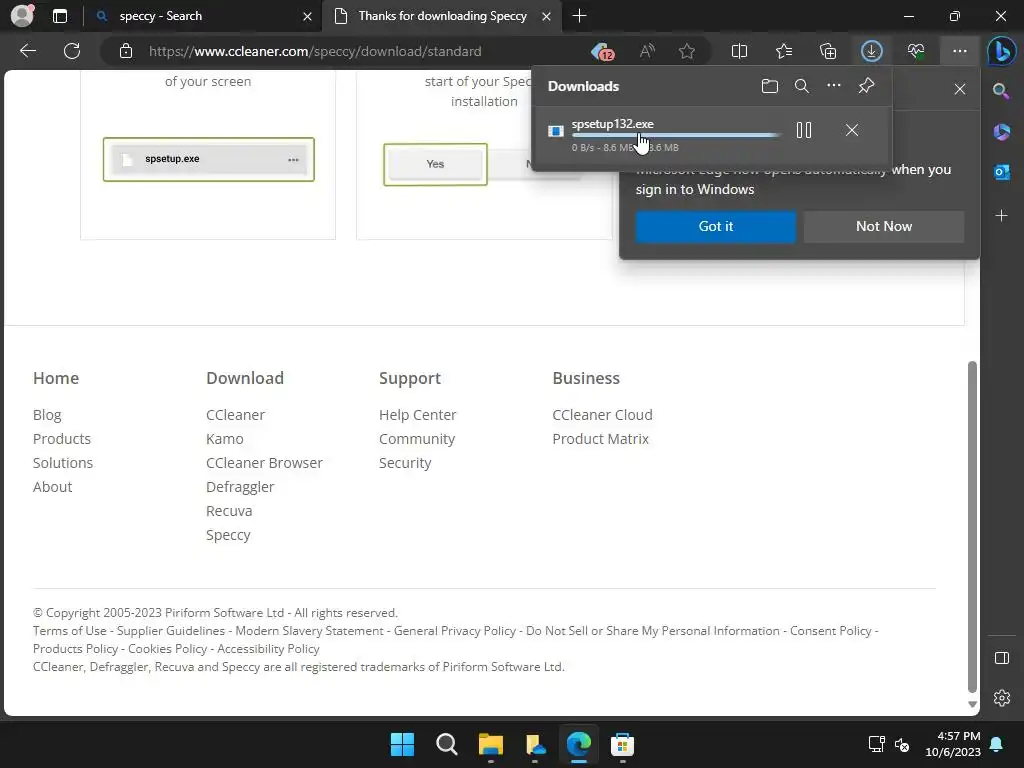Screen dimensions: 1024x768
Task: Open Browser essentials heart icon
Action: pos(916,51)
